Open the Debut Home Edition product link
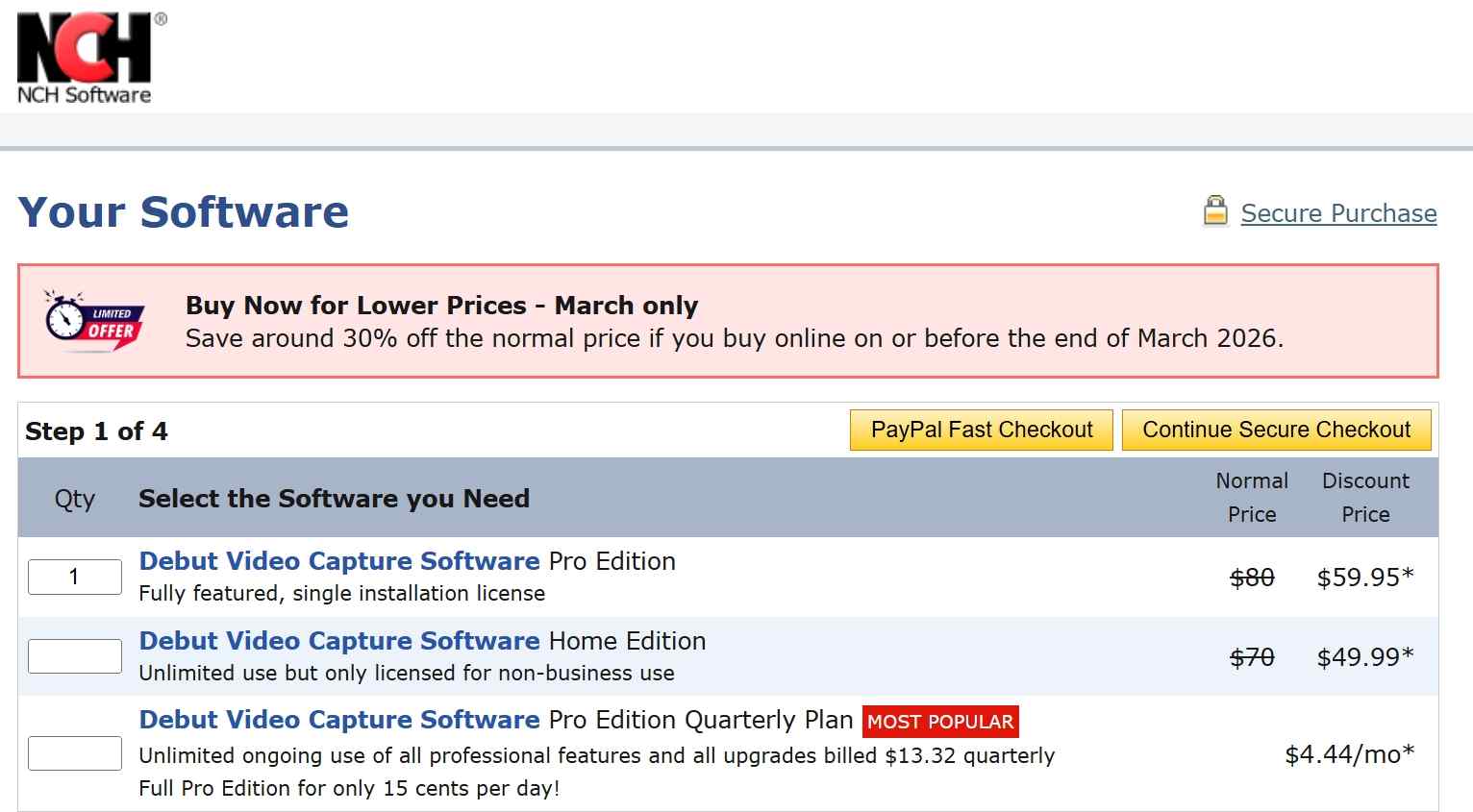The image size is (1473, 812). pos(338,640)
